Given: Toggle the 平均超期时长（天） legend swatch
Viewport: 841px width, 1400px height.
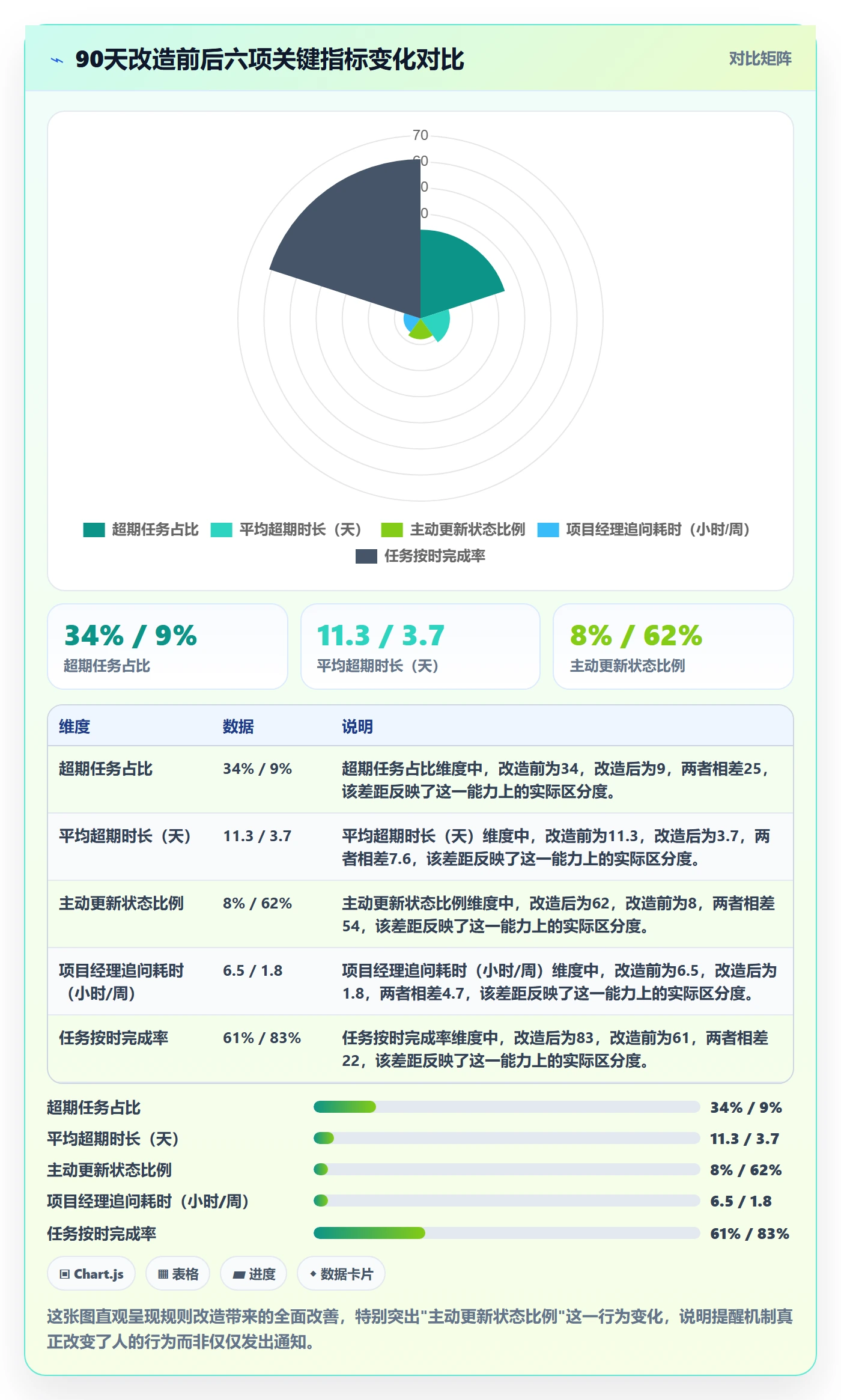Looking at the screenshot, I should click(x=221, y=530).
